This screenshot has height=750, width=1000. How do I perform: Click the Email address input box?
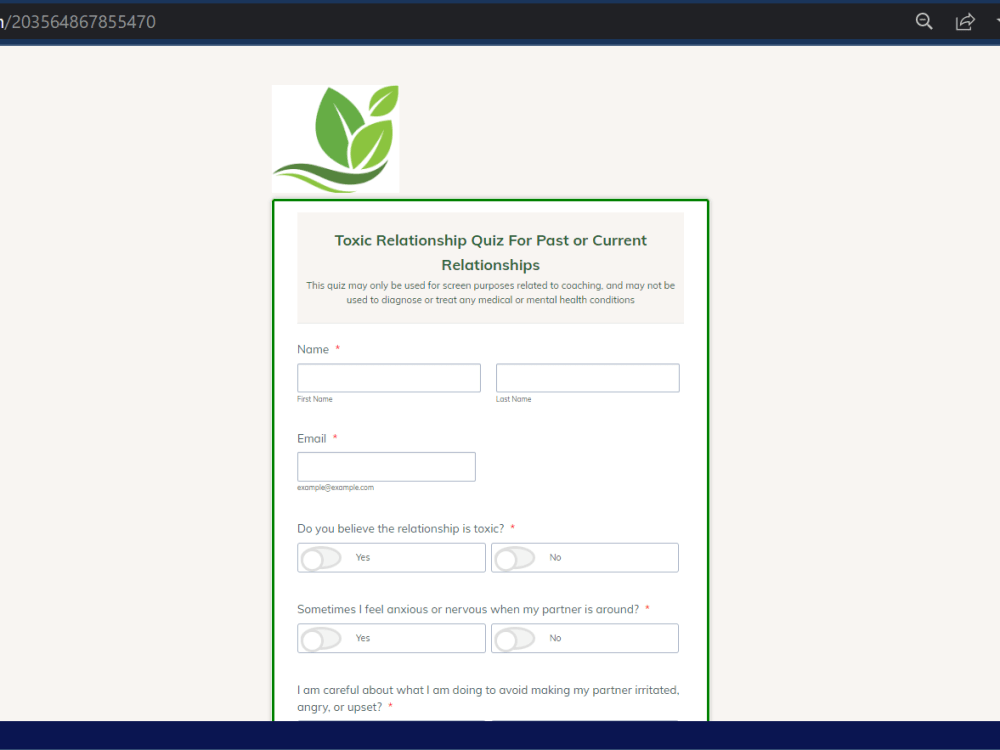coord(386,466)
